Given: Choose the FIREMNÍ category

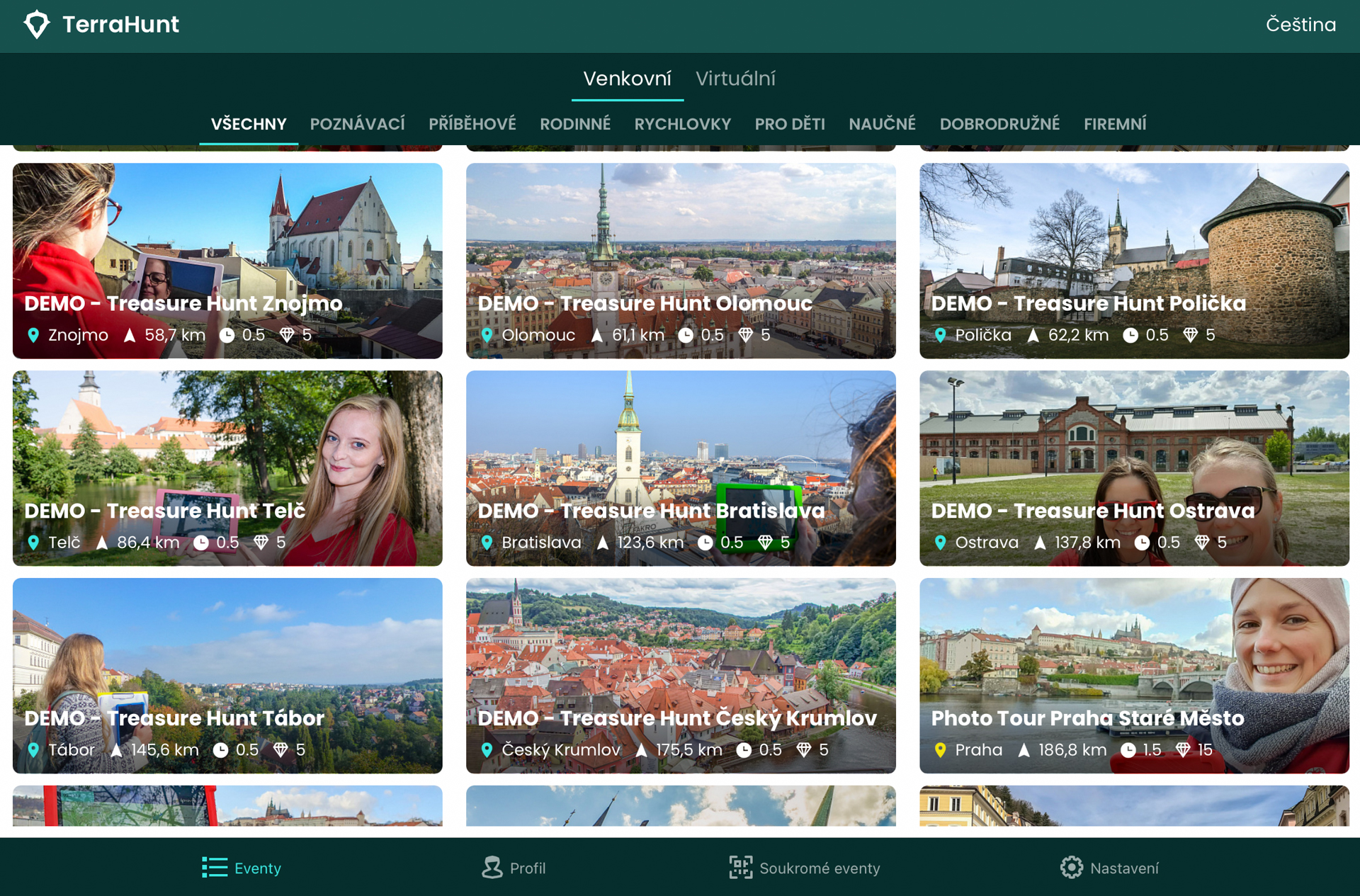Looking at the screenshot, I should (x=1115, y=124).
